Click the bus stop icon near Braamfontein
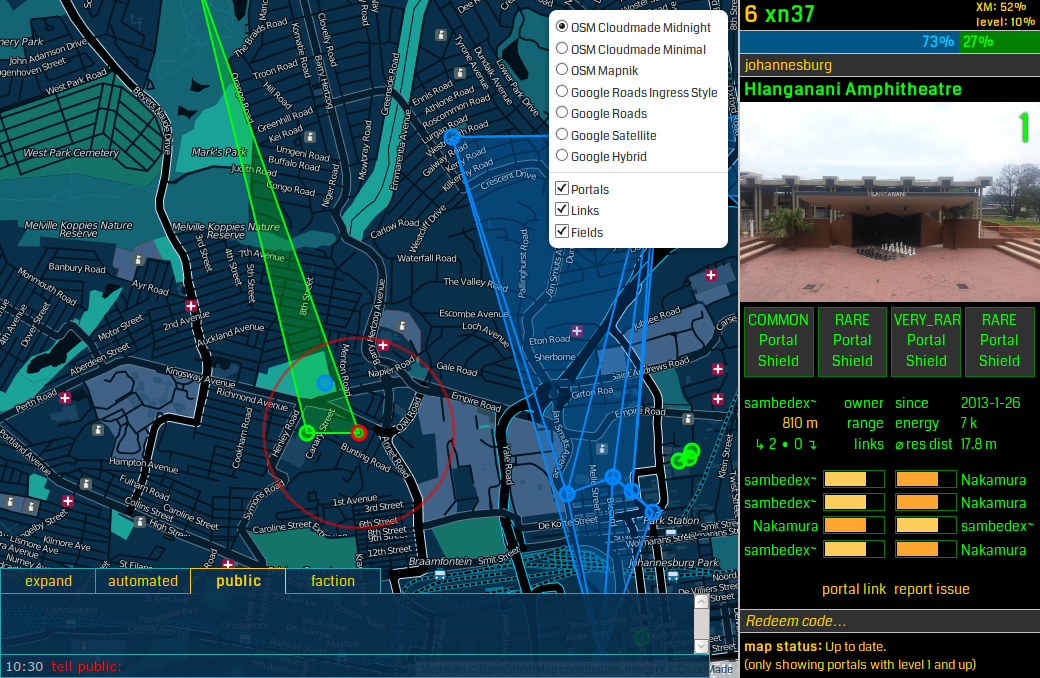Viewport: 1040px width, 678px height. click(440, 575)
